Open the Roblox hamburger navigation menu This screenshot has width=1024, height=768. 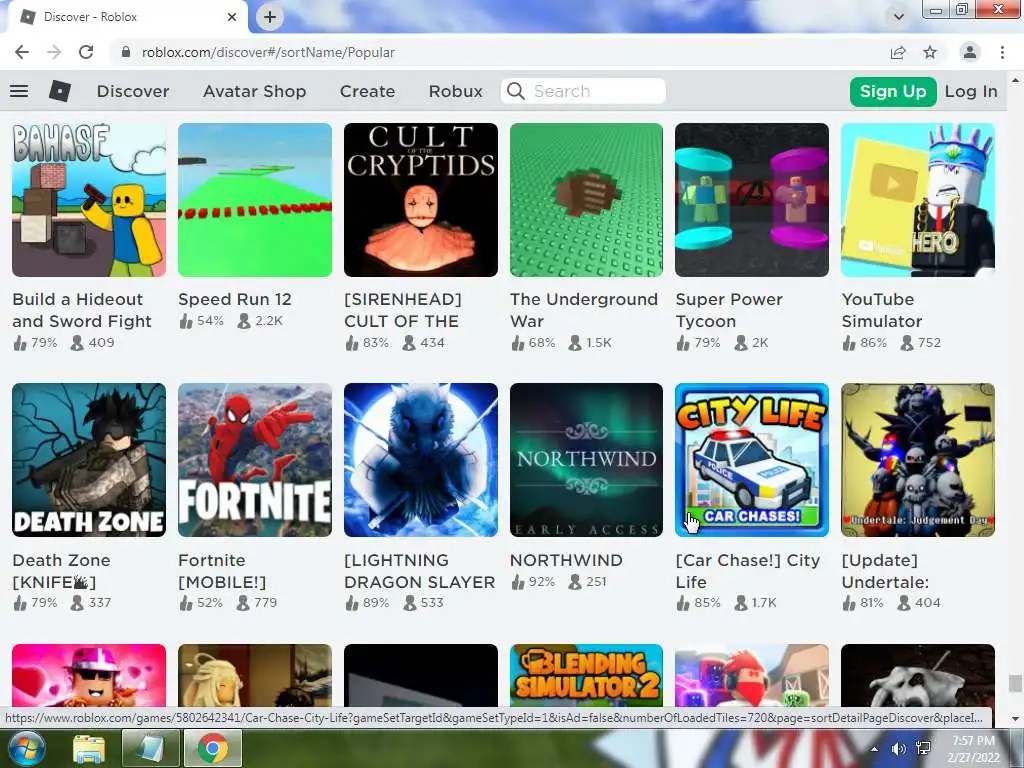click(19, 91)
